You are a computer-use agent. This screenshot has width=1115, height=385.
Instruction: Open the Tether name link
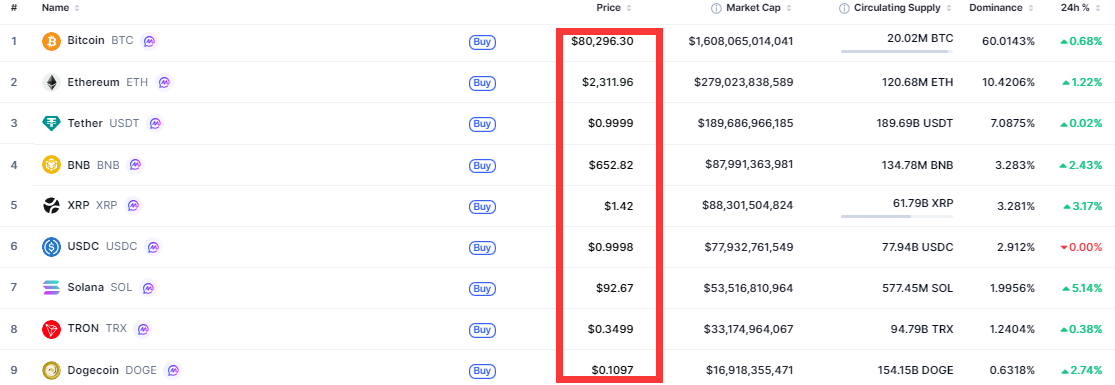click(x=85, y=123)
